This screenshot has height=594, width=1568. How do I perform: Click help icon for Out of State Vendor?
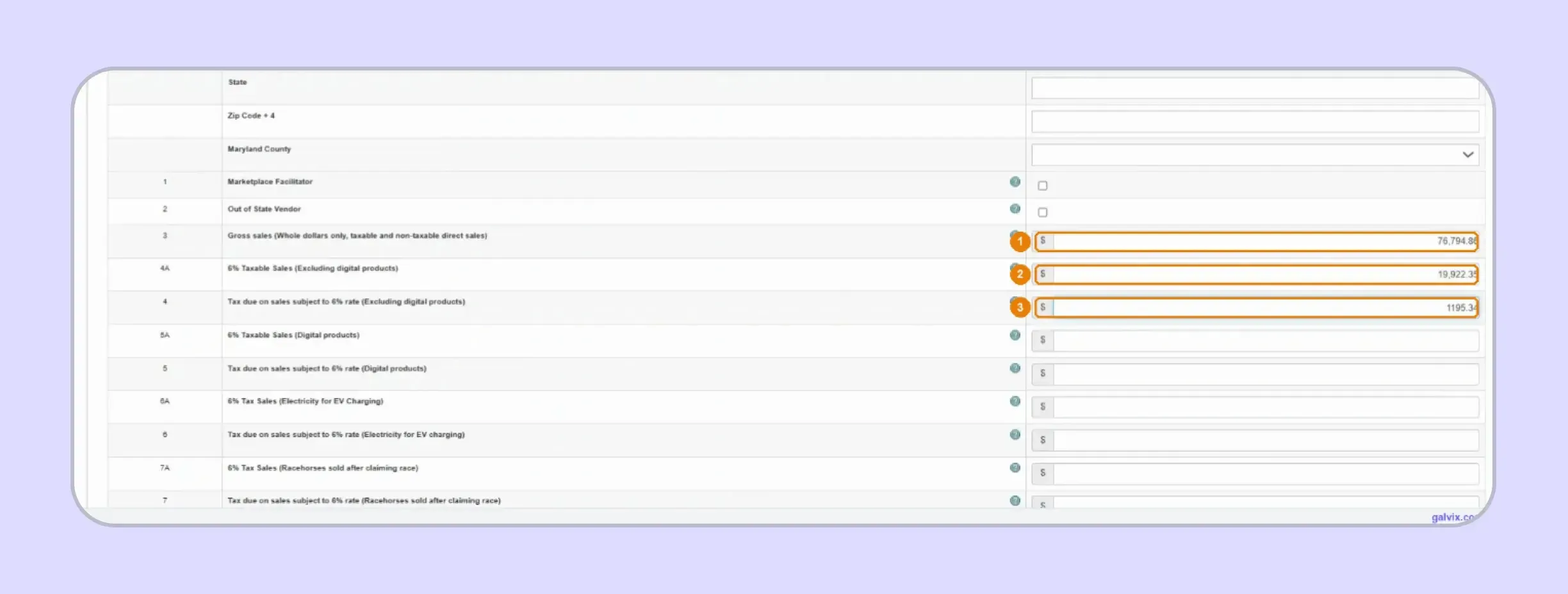coord(1015,209)
